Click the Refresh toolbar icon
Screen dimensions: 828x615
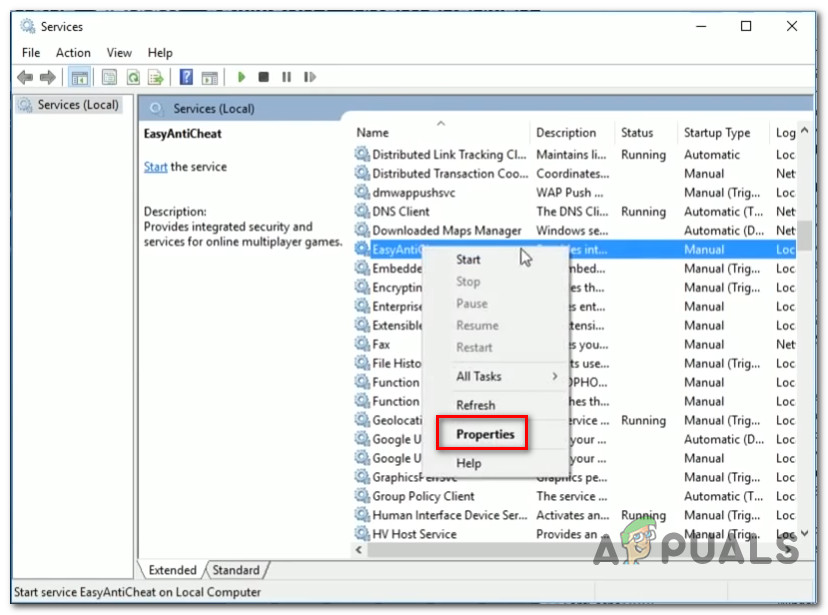pyautogui.click(x=133, y=78)
